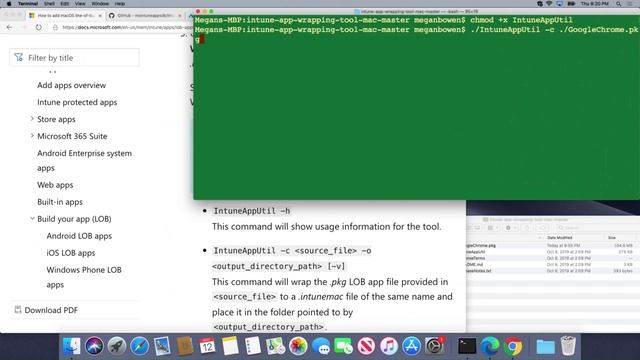The image size is (640, 360).
Task: Open the Shell menu
Action: (49, 4)
